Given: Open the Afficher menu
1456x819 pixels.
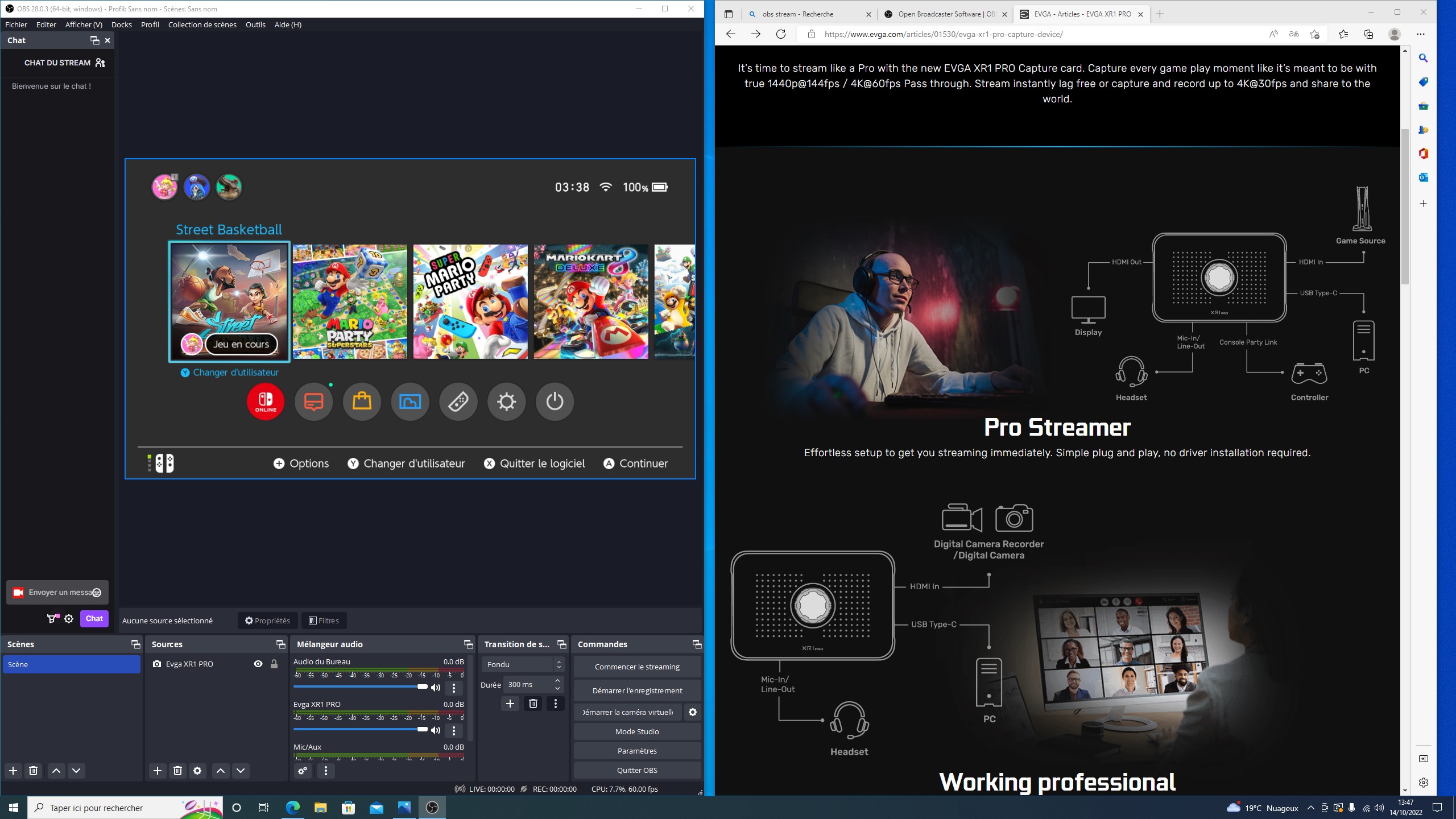Looking at the screenshot, I should (84, 24).
